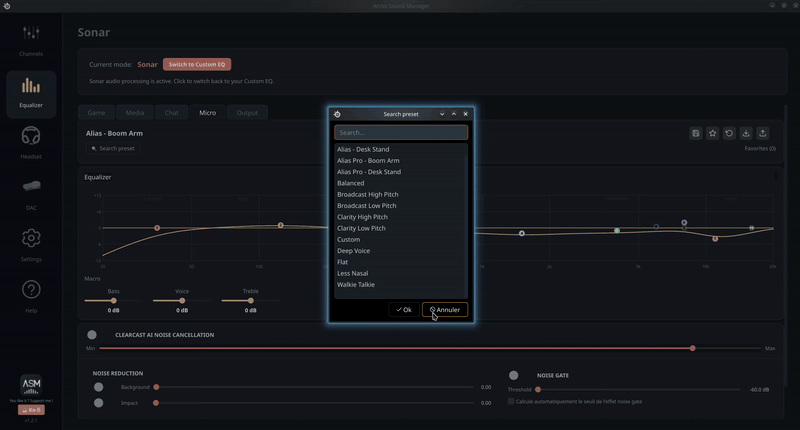Screen dimensions: 800x430
Task: Toggle the Noise Gate switch
Action: point(514,375)
